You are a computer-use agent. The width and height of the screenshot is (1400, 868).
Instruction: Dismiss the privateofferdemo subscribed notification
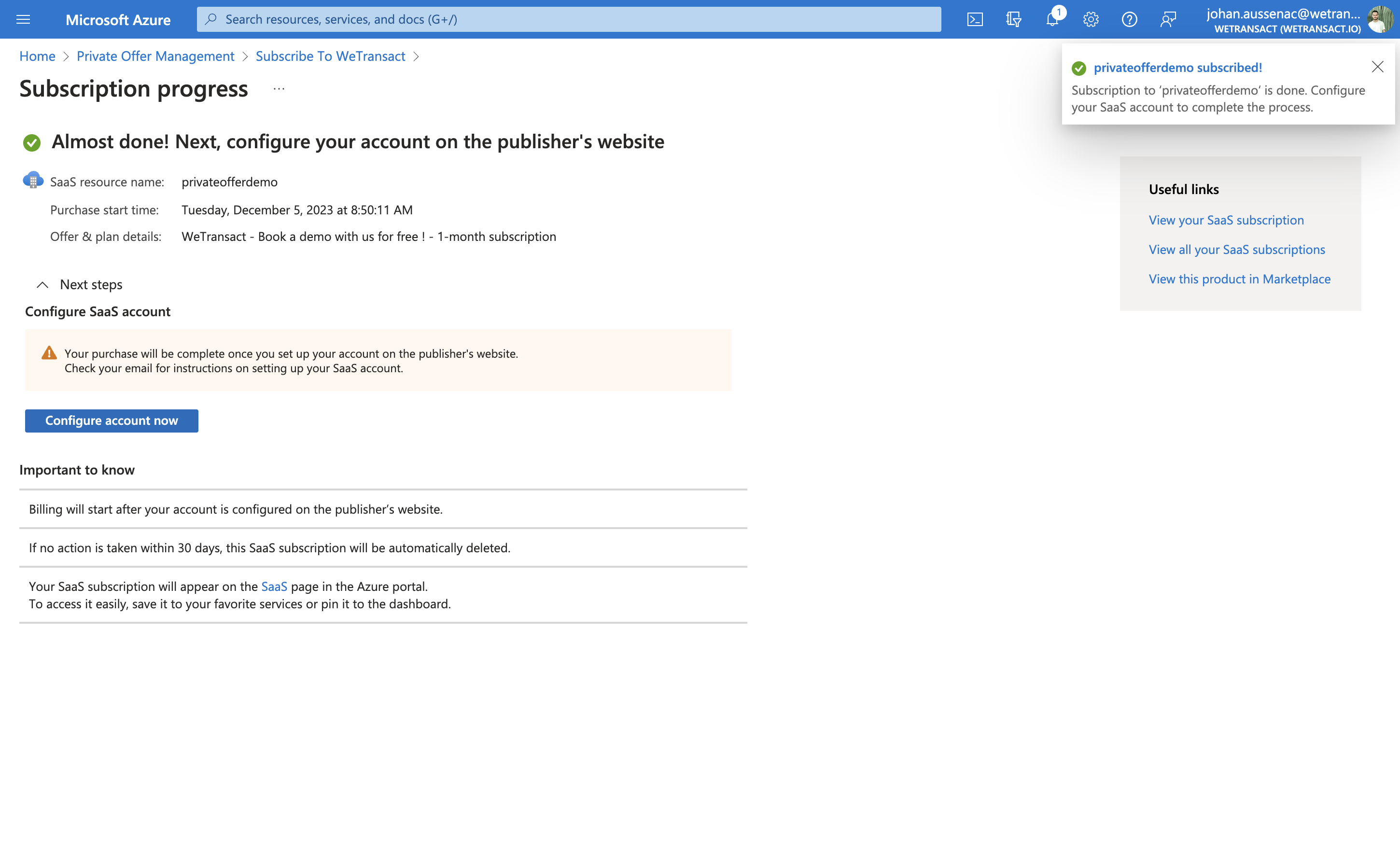coord(1377,67)
